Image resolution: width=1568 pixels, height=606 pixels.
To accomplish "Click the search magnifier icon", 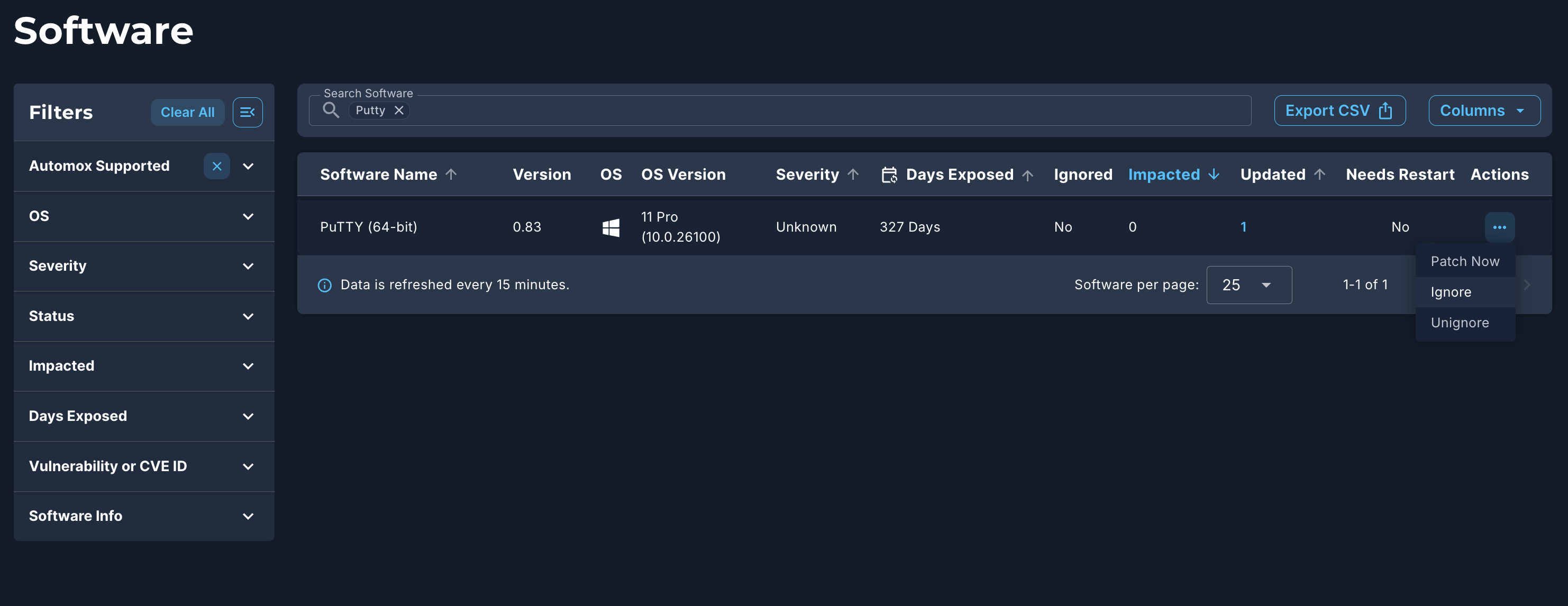I will point(331,110).
